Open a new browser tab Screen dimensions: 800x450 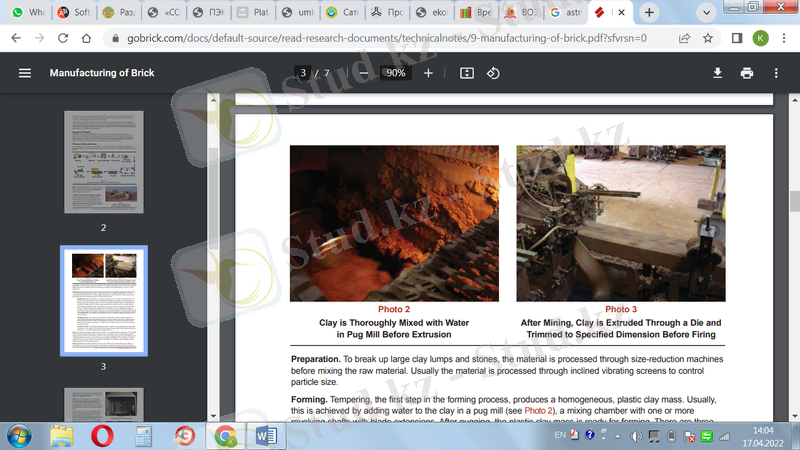coord(649,12)
